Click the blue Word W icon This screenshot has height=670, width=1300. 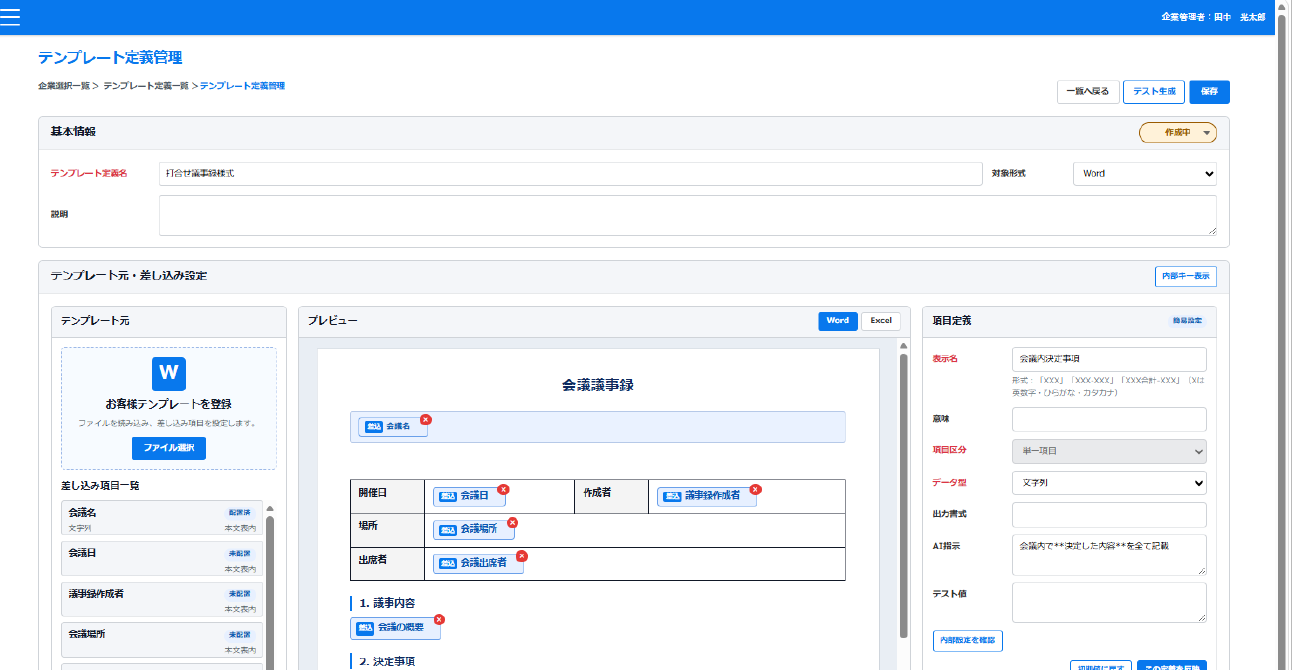click(x=169, y=373)
